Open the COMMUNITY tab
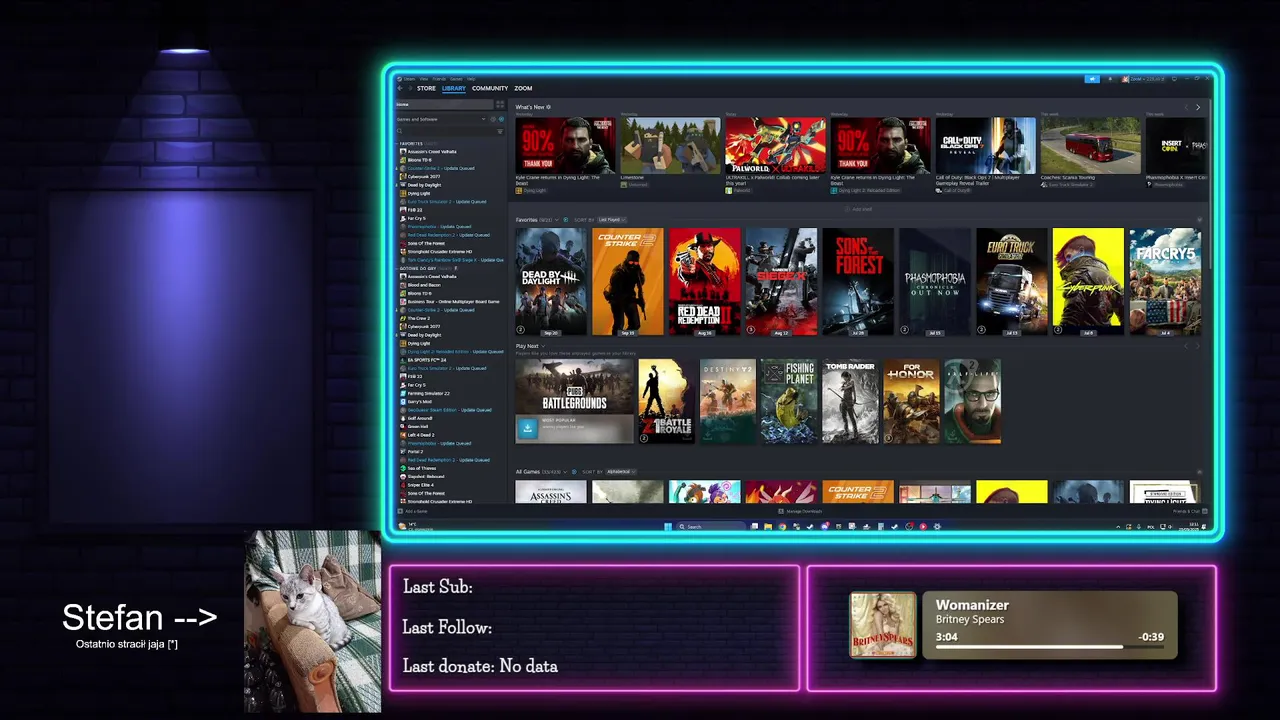 pos(490,88)
